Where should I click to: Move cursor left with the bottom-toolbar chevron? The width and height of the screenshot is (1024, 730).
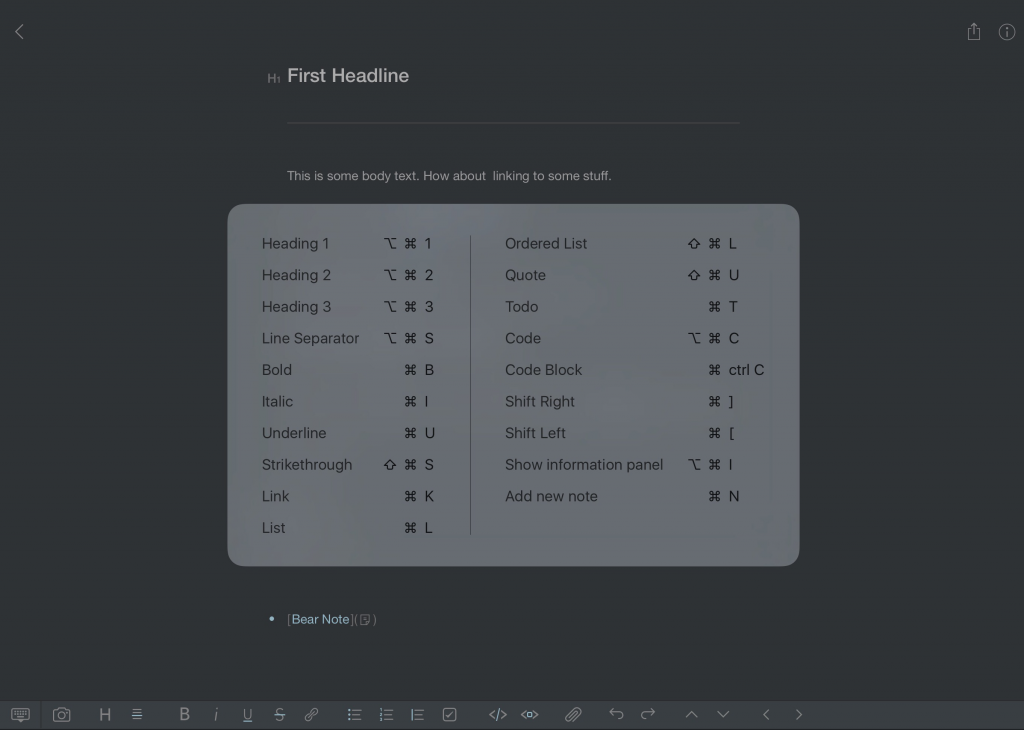pyautogui.click(x=766, y=714)
